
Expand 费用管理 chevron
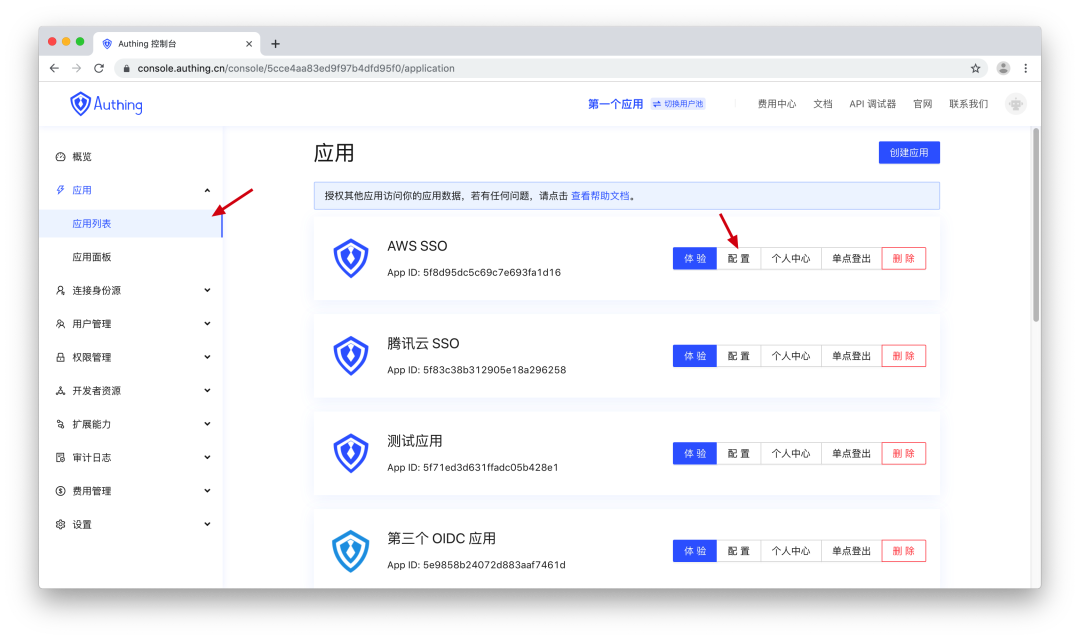(x=207, y=491)
